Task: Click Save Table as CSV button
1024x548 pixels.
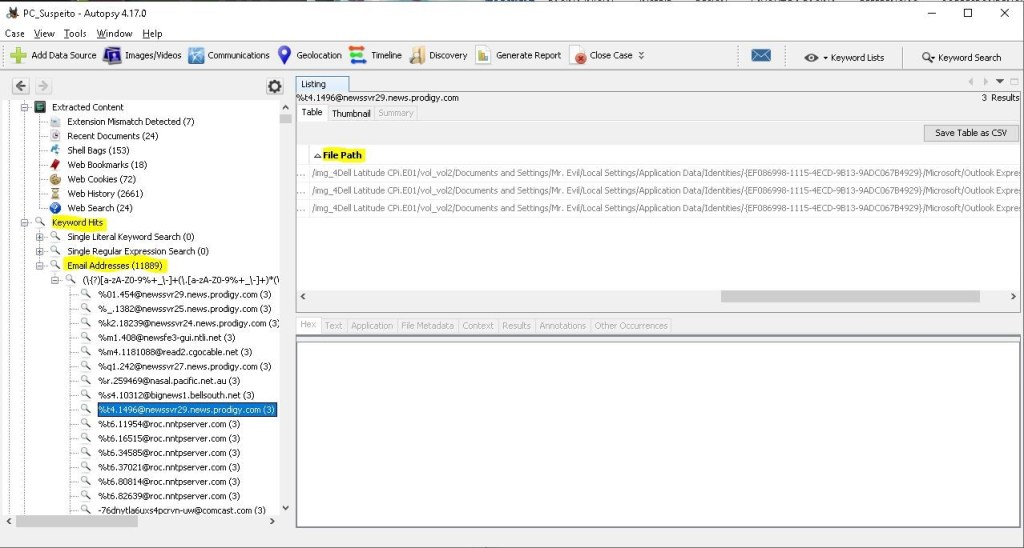Action: (x=970, y=133)
